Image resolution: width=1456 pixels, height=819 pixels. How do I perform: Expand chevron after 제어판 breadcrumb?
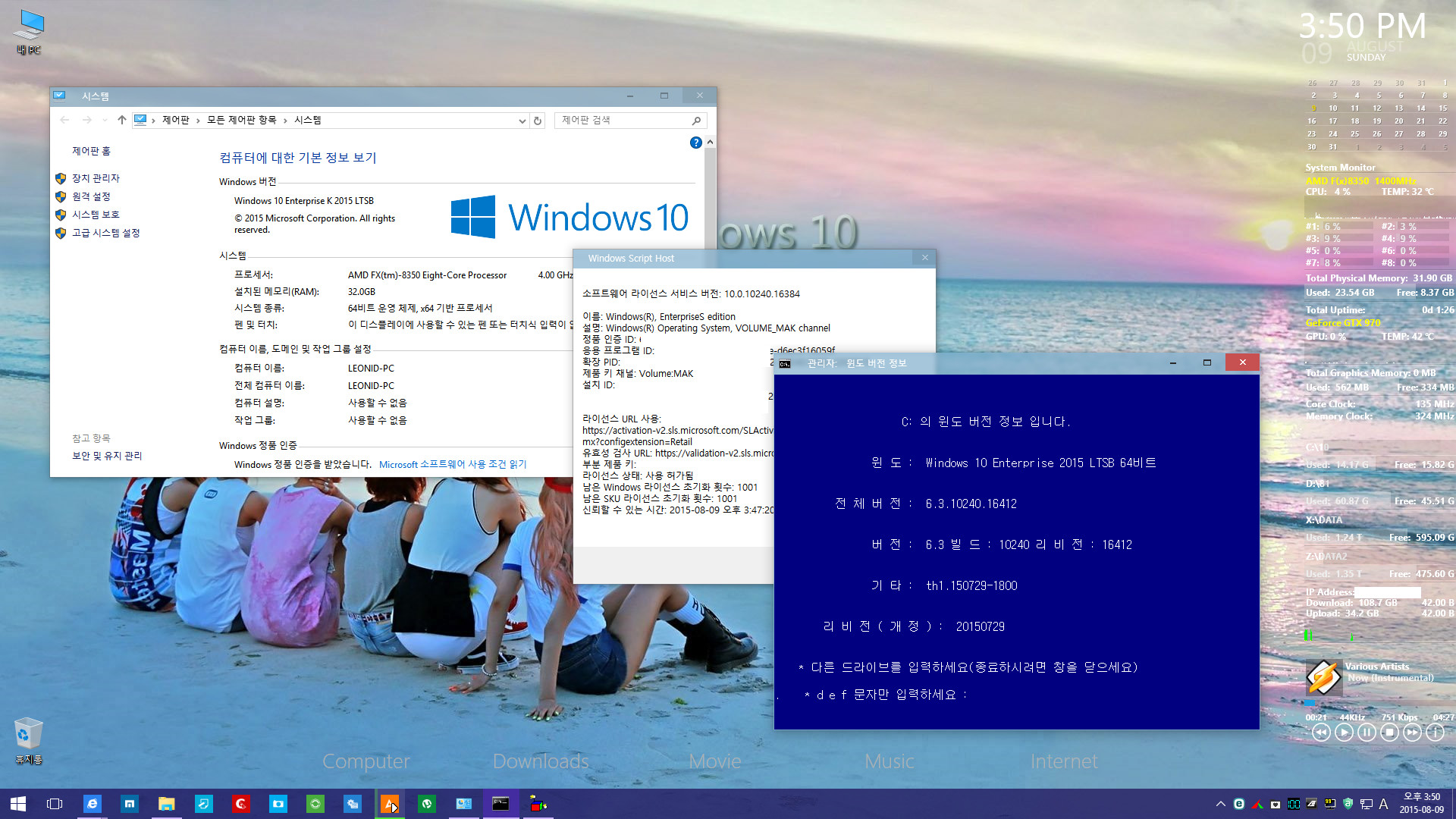[199, 120]
